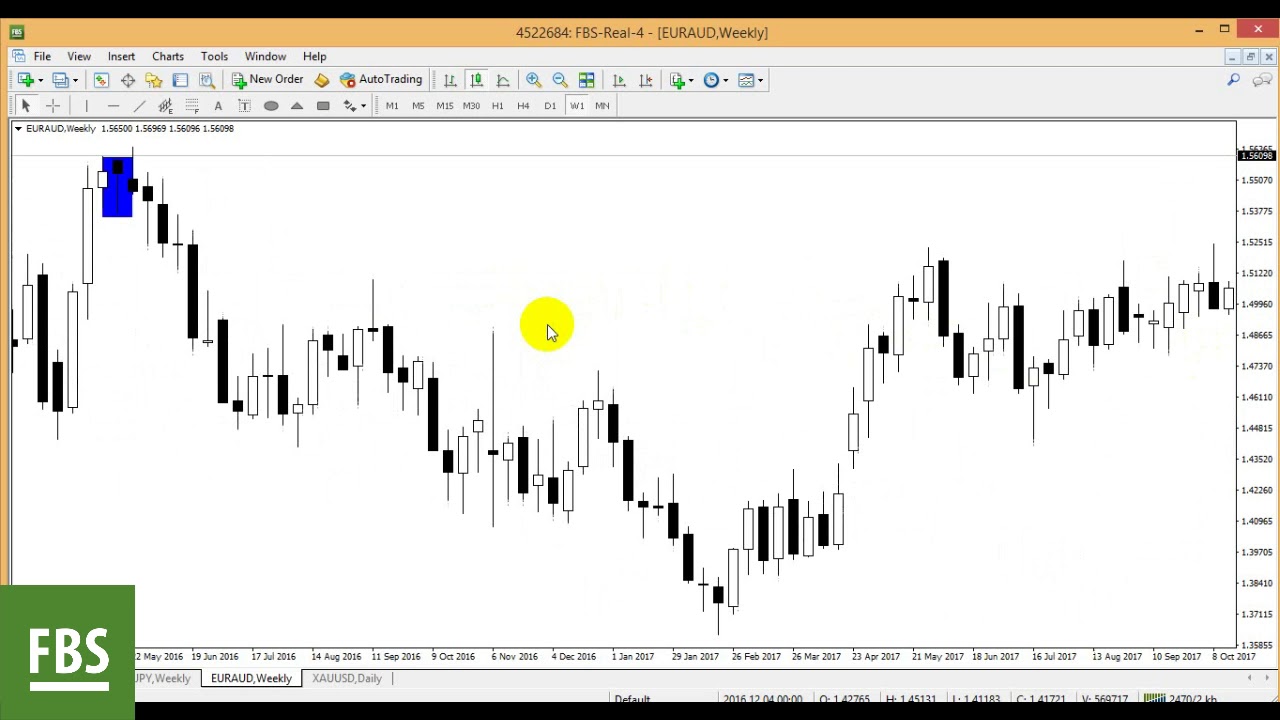Select the Text Label tool
This screenshot has height=720, width=1280.
[244, 106]
